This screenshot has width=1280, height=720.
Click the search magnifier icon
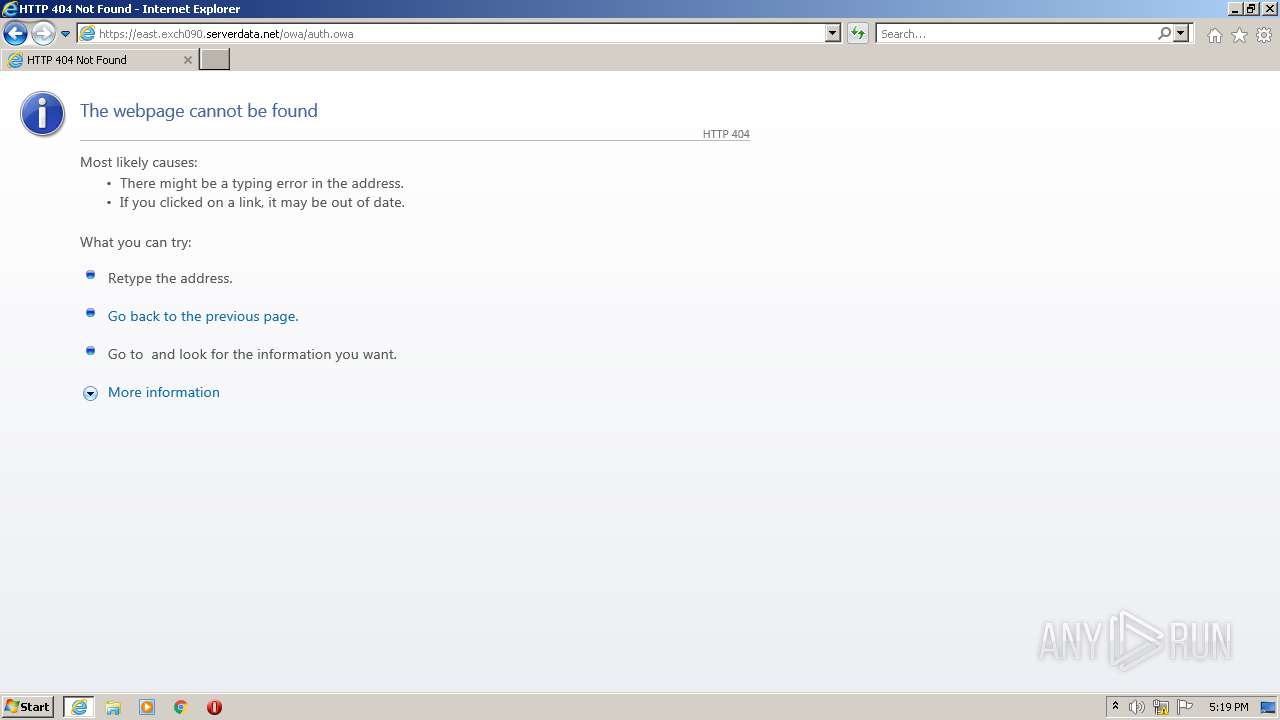pos(1164,34)
